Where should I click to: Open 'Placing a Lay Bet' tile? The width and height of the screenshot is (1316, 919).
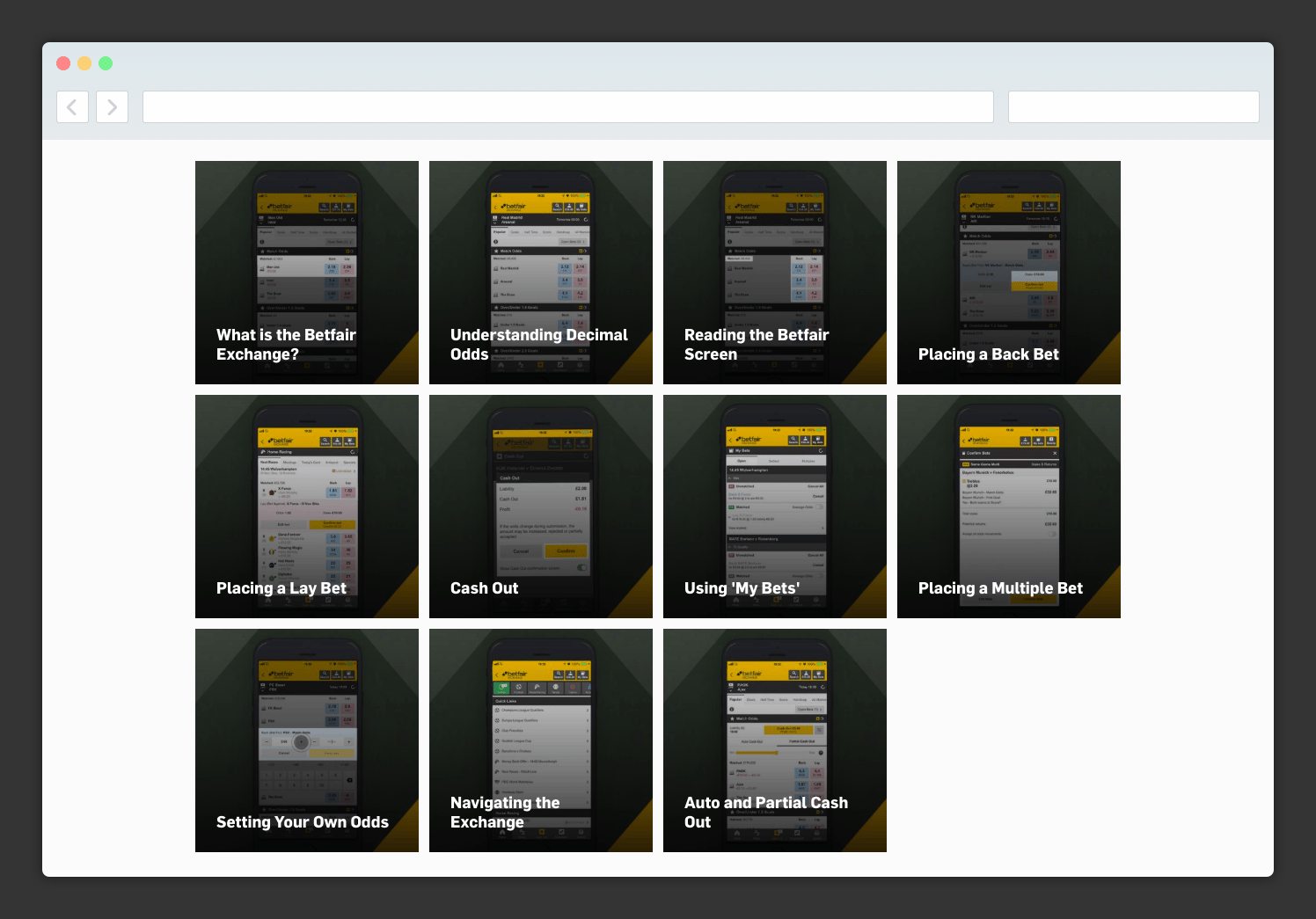pyautogui.click(x=307, y=507)
